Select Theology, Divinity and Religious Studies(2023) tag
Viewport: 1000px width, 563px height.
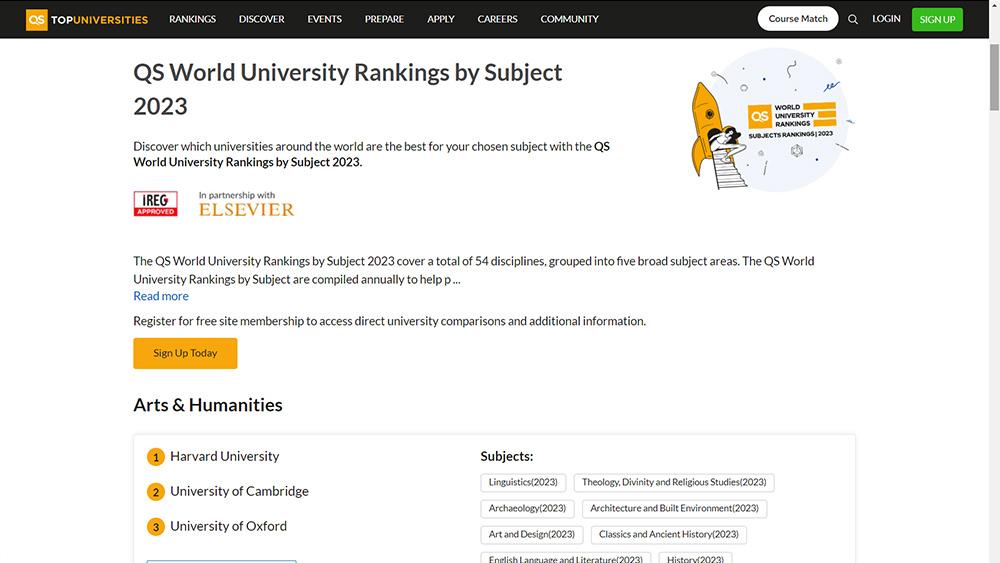674,483
